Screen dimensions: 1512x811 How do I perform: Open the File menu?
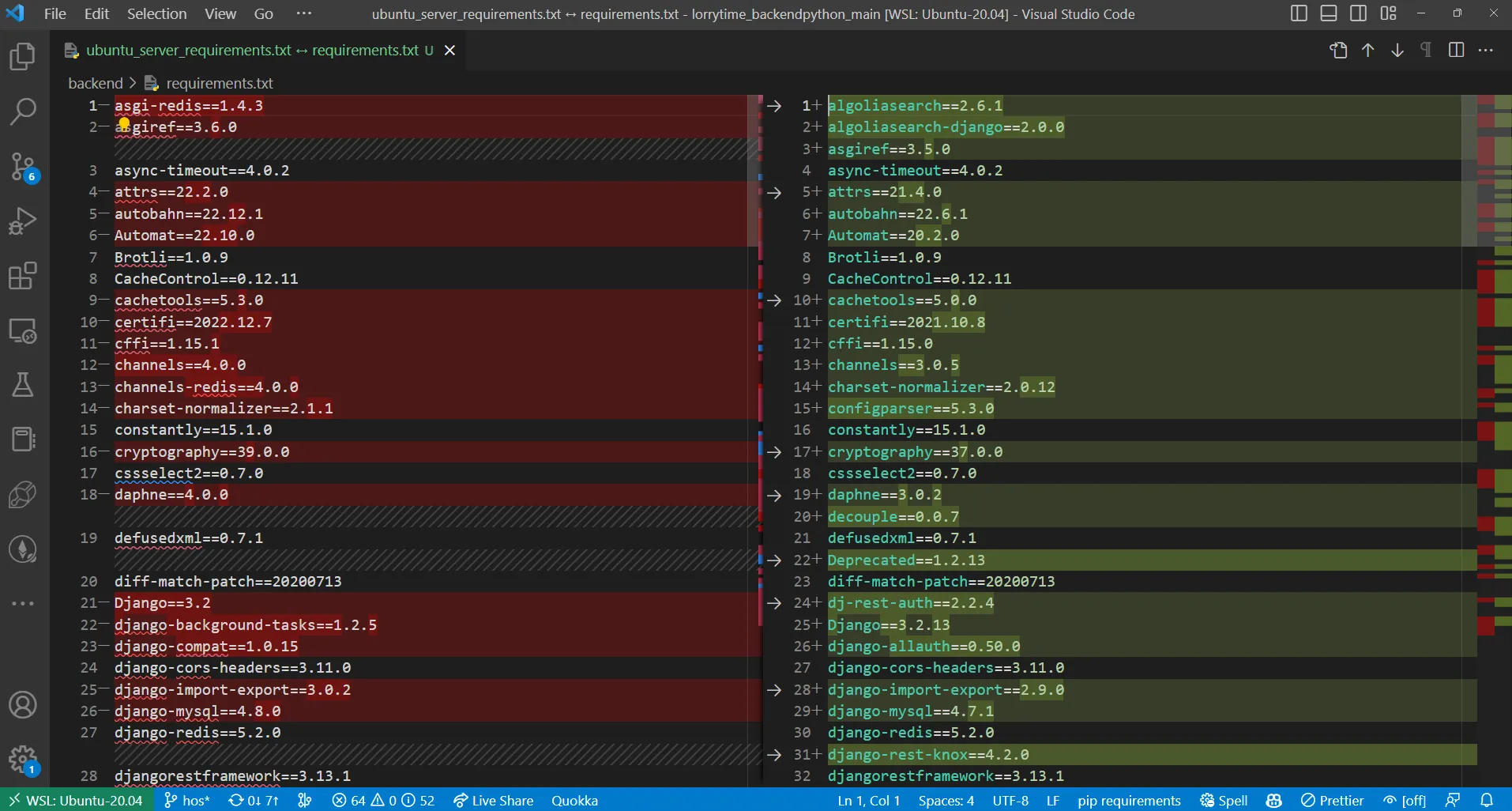click(55, 13)
